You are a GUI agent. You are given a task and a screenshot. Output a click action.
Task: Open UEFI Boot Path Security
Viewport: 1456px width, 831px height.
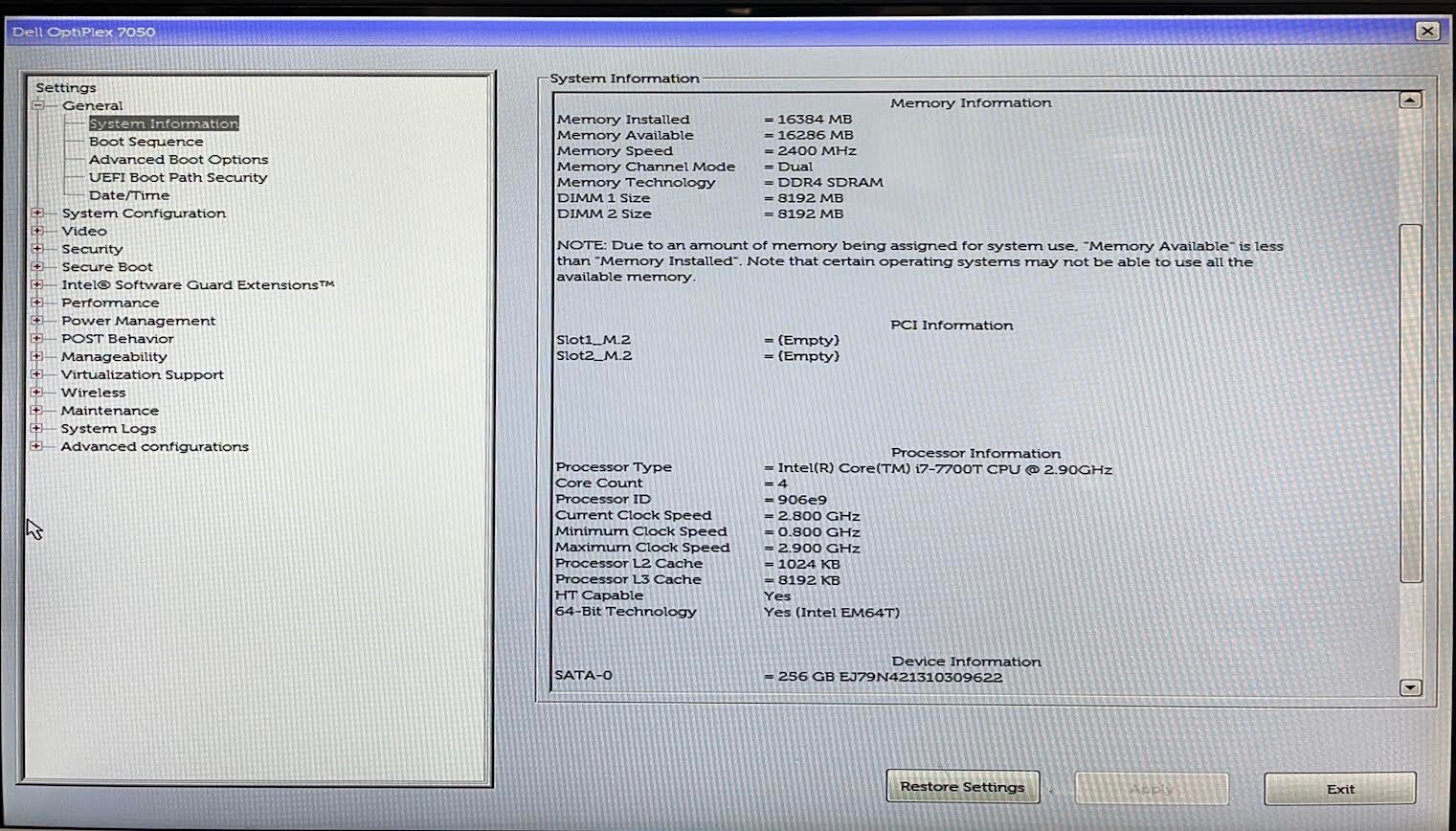pyautogui.click(x=178, y=177)
